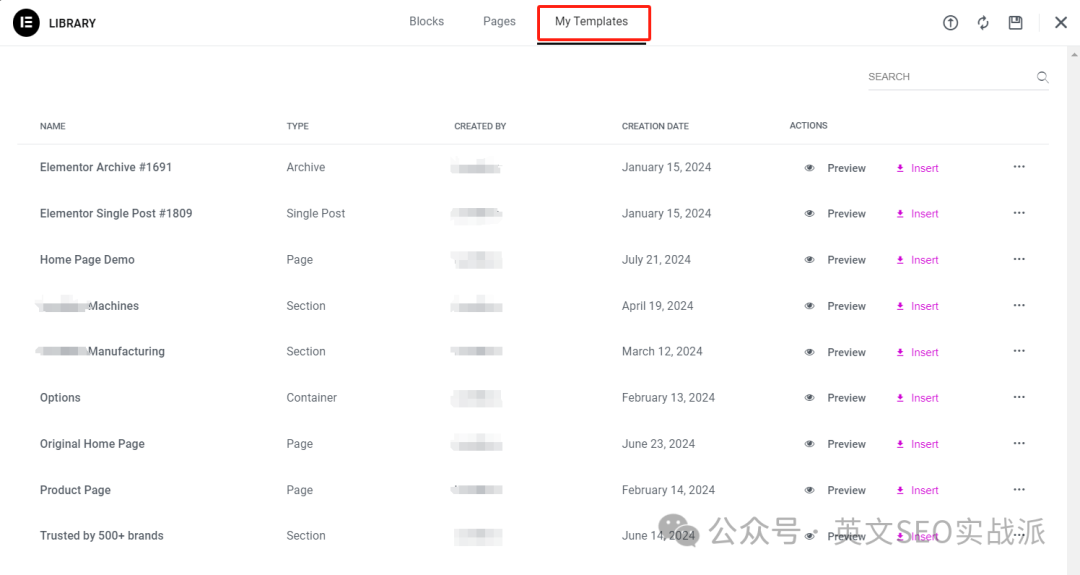Image resolution: width=1080 pixels, height=575 pixels.
Task: Click eye icon for Product Page
Action: (809, 490)
